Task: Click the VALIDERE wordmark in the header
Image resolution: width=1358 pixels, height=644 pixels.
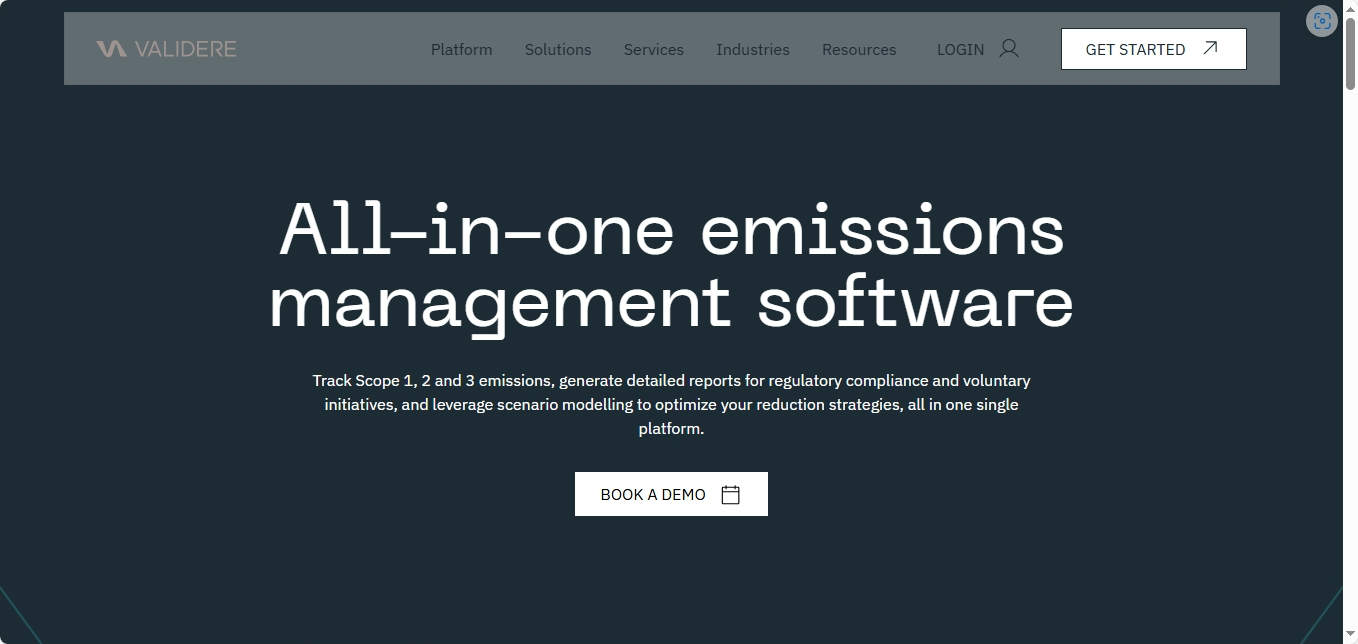Action: 187,48
